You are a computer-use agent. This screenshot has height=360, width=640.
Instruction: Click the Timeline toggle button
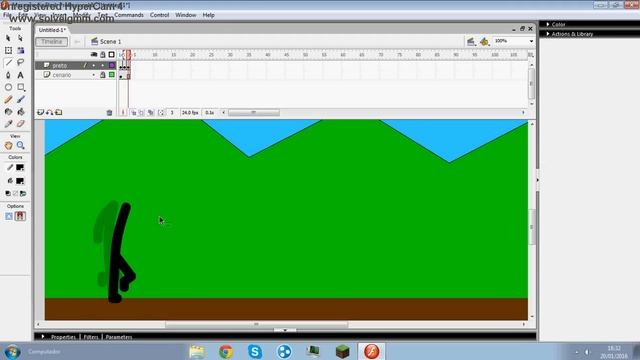[x=51, y=42]
